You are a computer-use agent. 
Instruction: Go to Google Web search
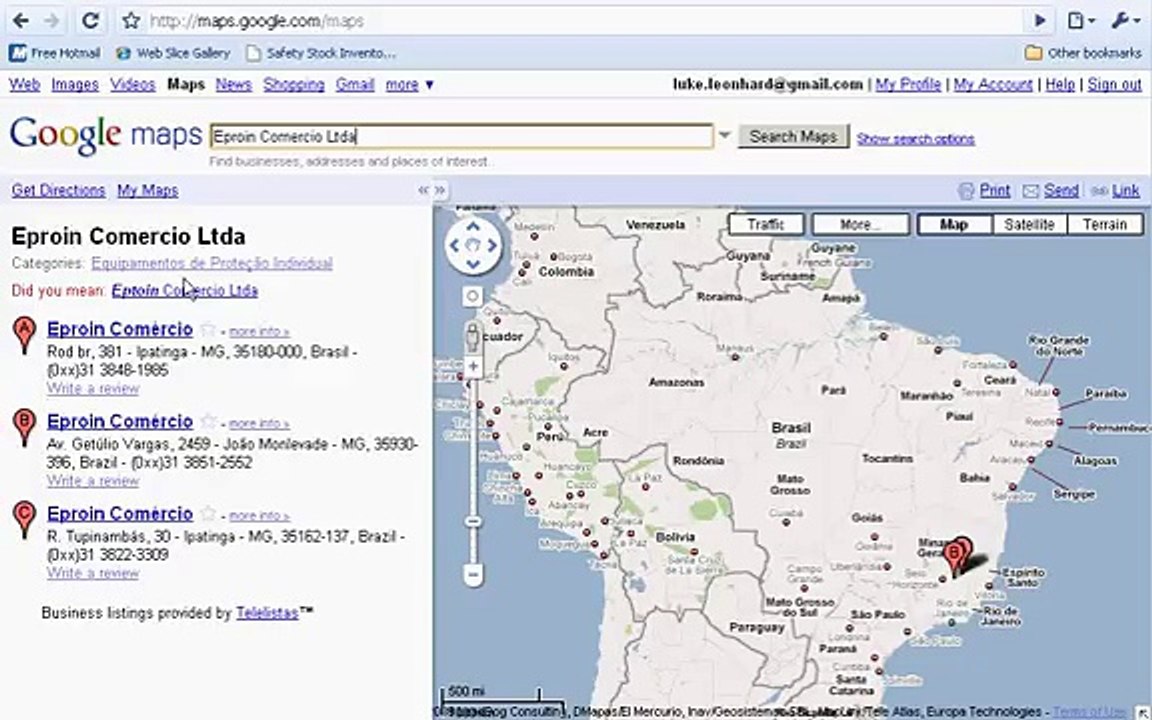24,84
